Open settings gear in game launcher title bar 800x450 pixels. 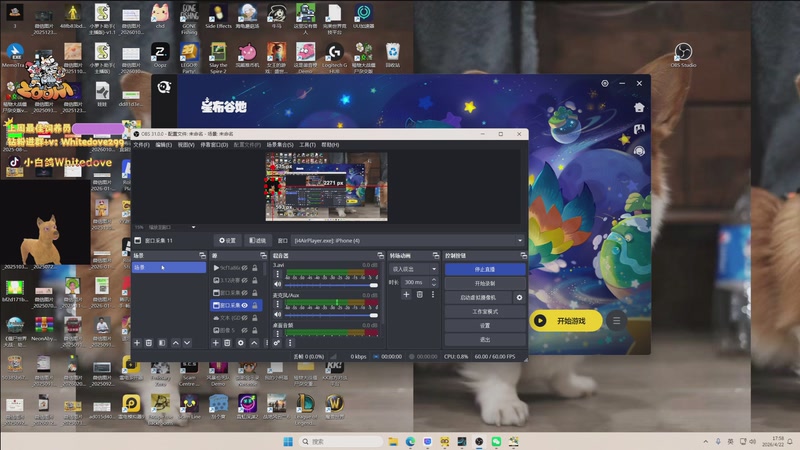(605, 83)
